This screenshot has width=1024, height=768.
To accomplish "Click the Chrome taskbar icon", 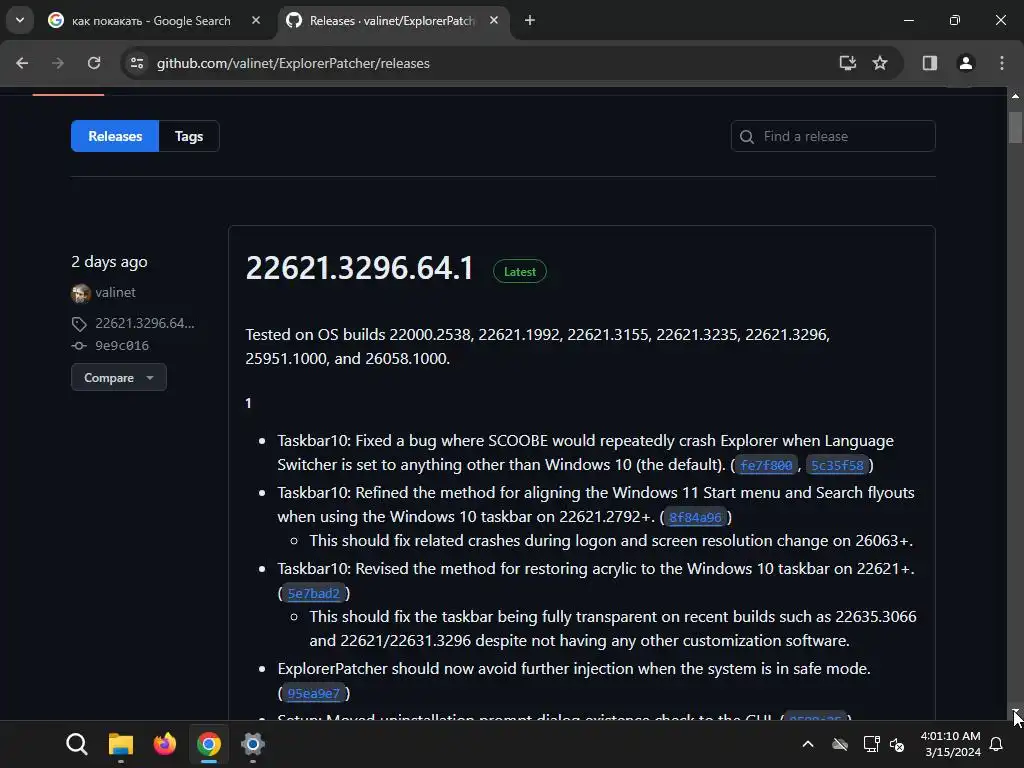I will click(x=209, y=744).
